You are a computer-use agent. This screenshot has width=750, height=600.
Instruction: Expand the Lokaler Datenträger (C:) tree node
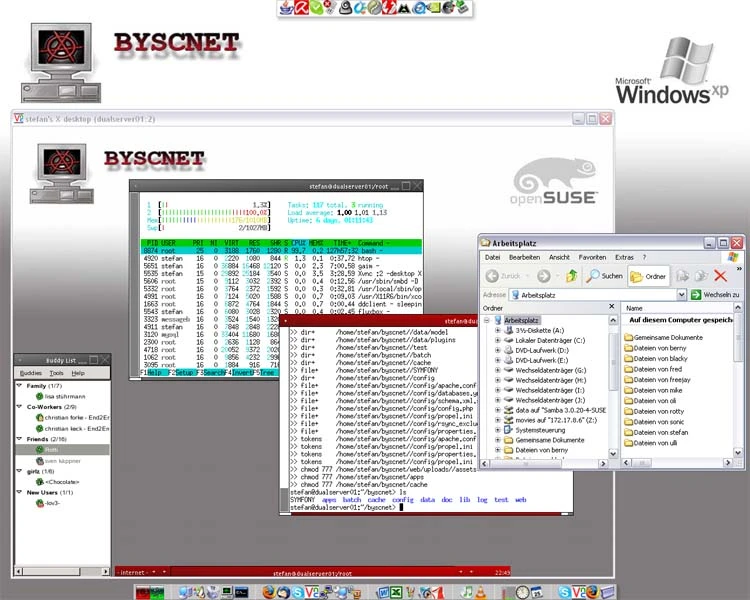pyautogui.click(x=497, y=340)
